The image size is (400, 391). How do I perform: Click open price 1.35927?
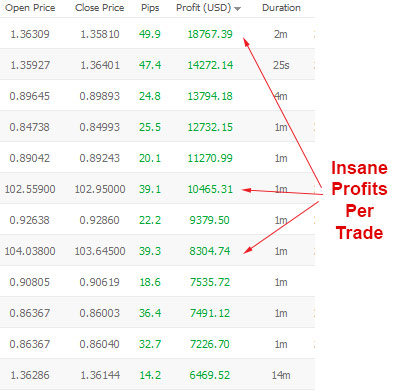click(x=30, y=65)
